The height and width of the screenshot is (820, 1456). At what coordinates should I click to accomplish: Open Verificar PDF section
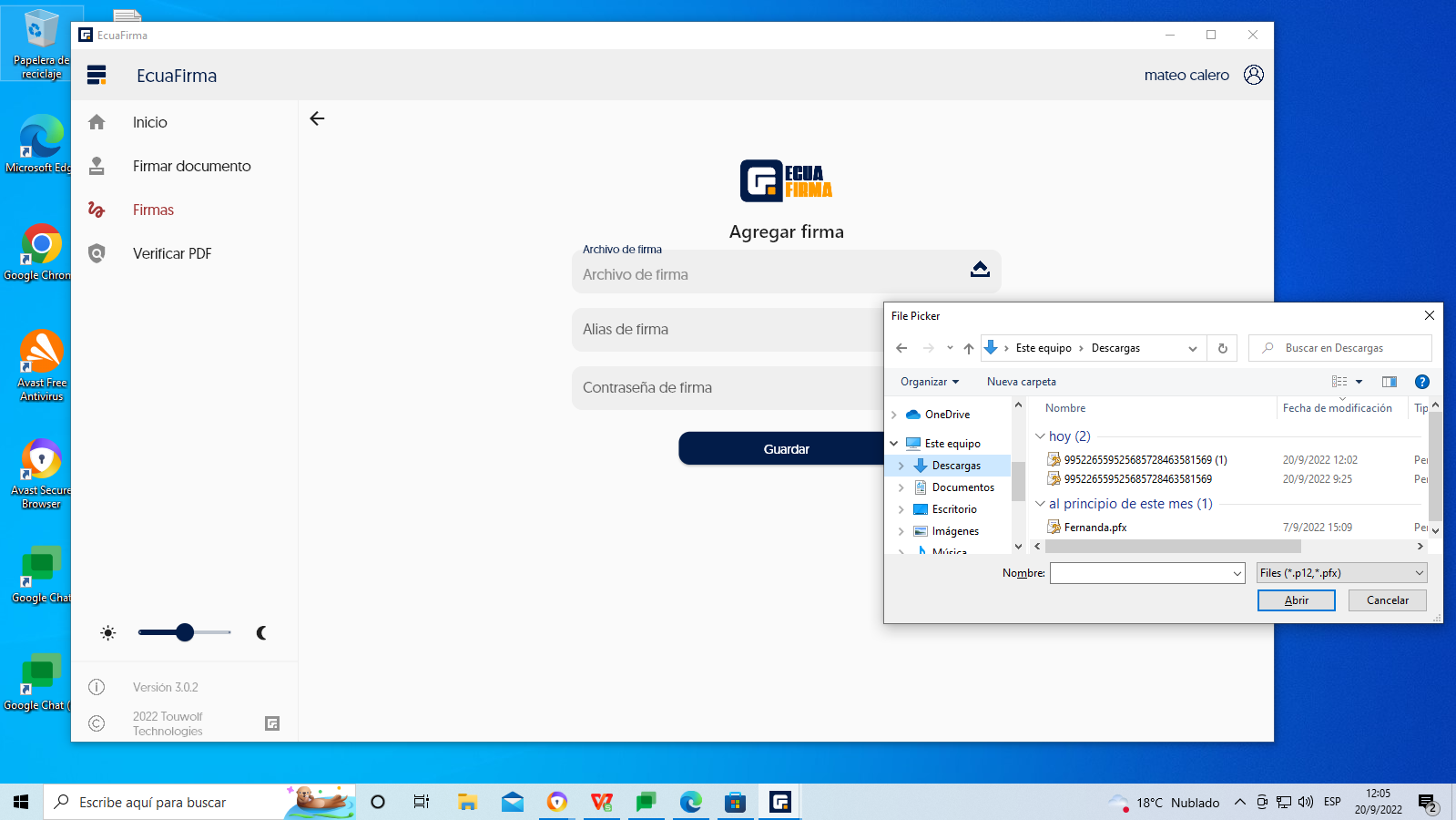172,253
